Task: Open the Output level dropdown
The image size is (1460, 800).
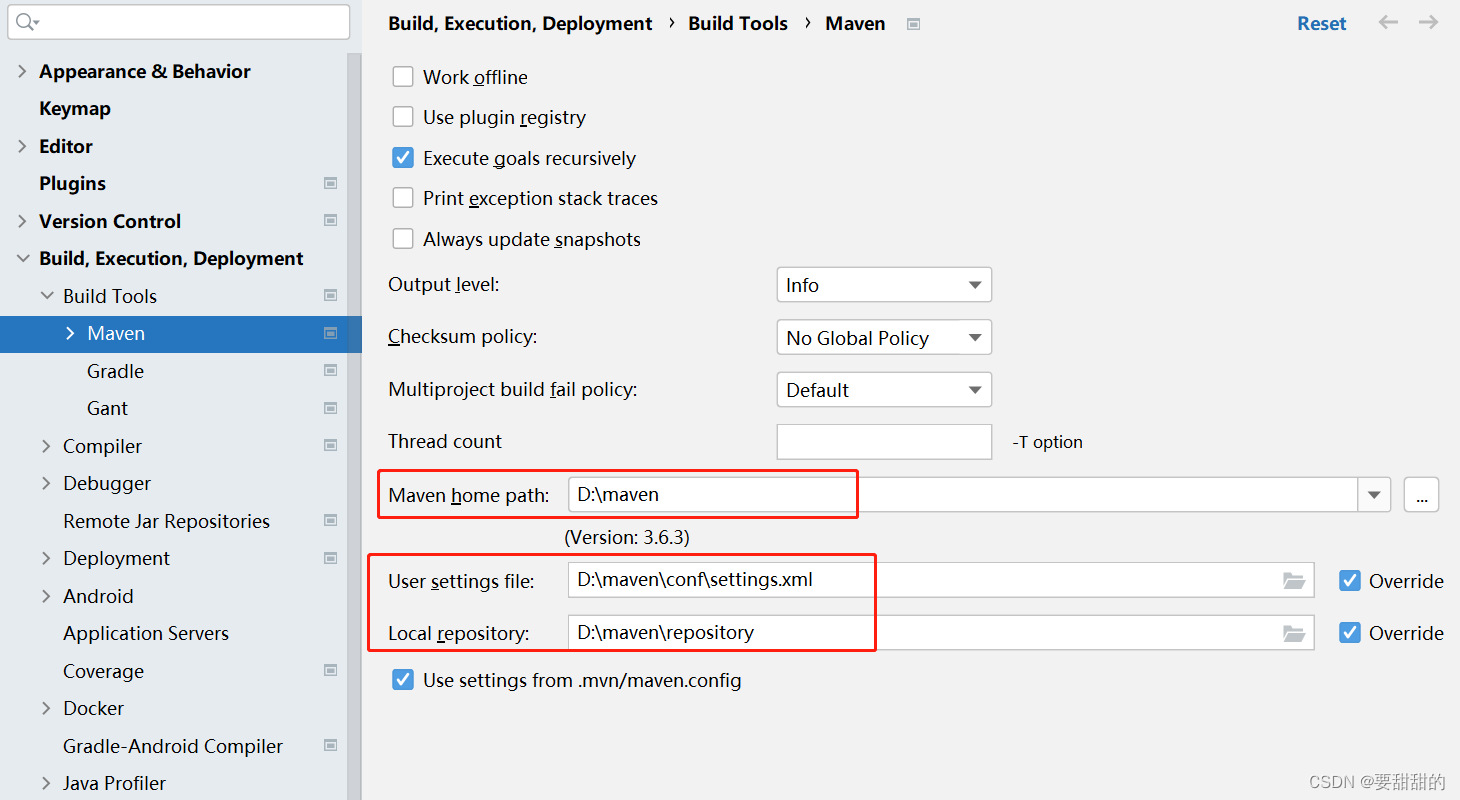Action: tap(975, 284)
